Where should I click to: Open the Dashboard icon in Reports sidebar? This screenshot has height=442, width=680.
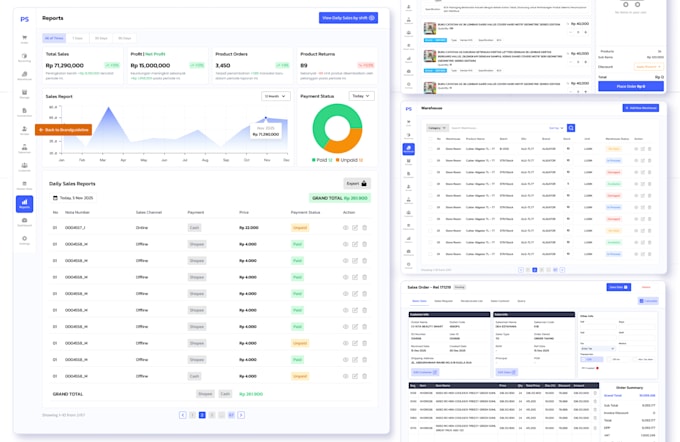pyautogui.click(x=24, y=220)
